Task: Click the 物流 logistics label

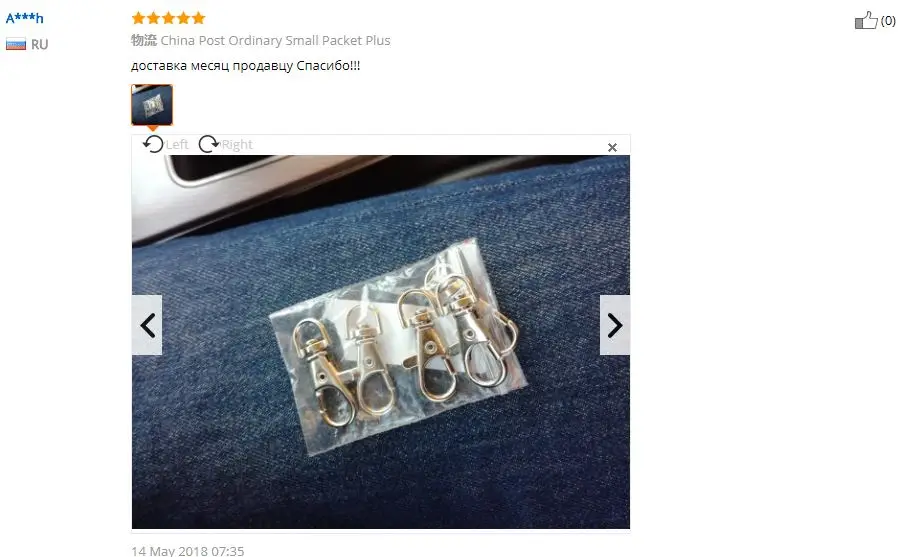Action: (x=144, y=40)
